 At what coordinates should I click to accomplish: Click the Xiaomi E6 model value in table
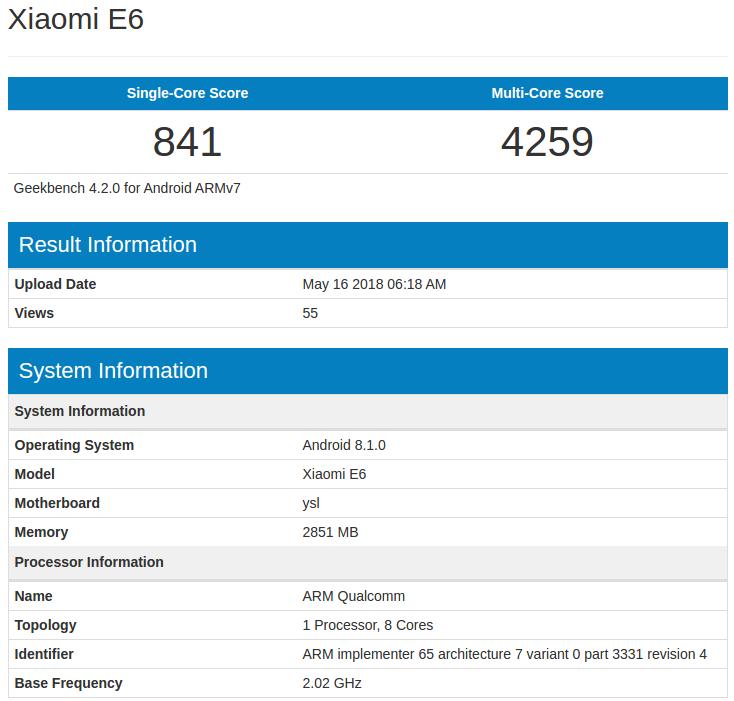(x=334, y=474)
